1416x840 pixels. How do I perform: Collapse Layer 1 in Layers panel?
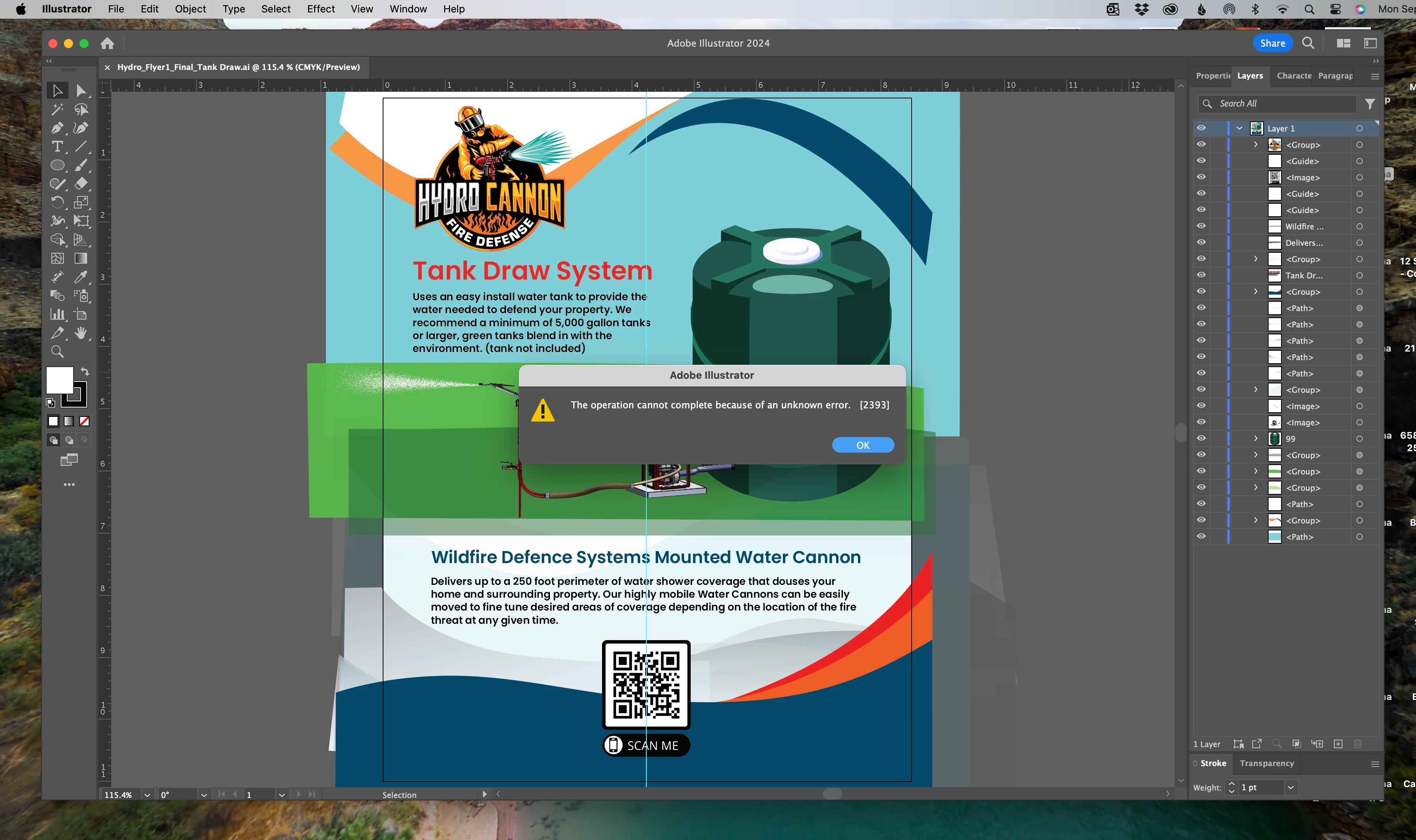pos(1239,128)
